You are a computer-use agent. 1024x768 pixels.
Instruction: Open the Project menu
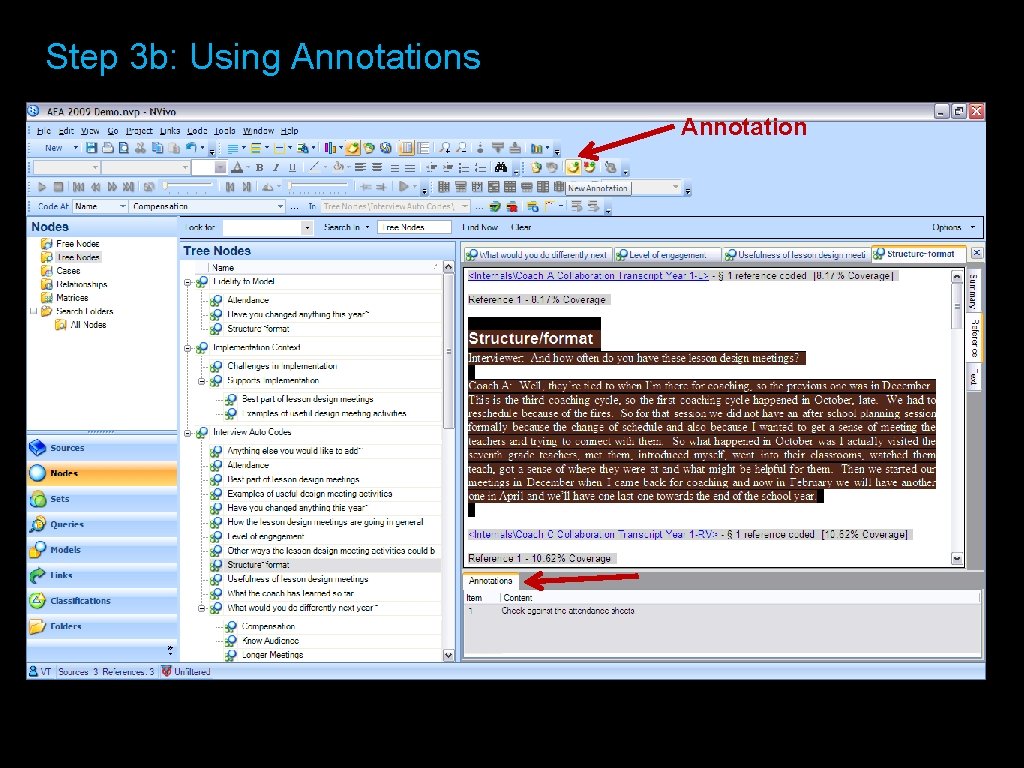(139, 131)
